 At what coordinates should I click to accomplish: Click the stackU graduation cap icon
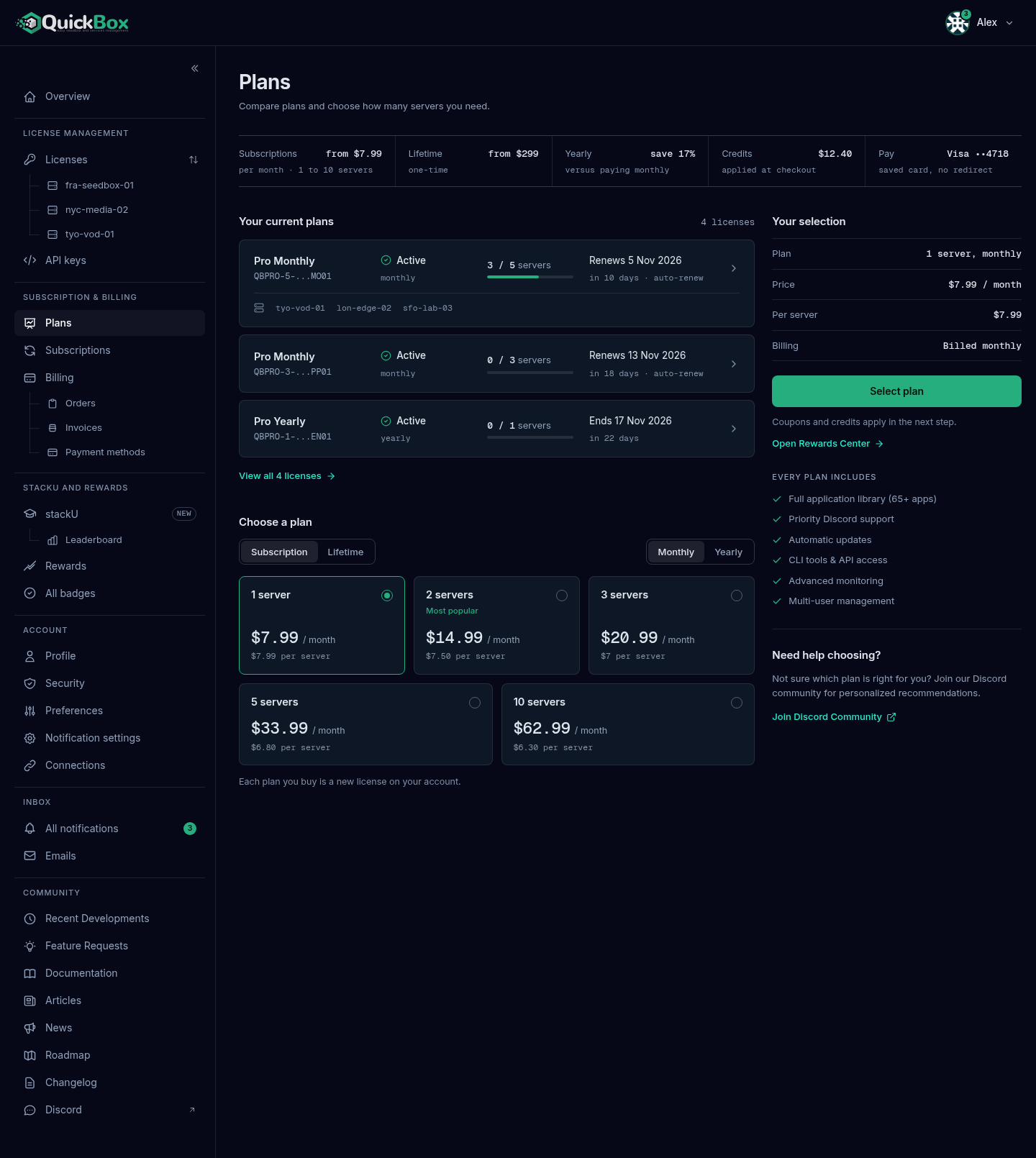pos(30,514)
